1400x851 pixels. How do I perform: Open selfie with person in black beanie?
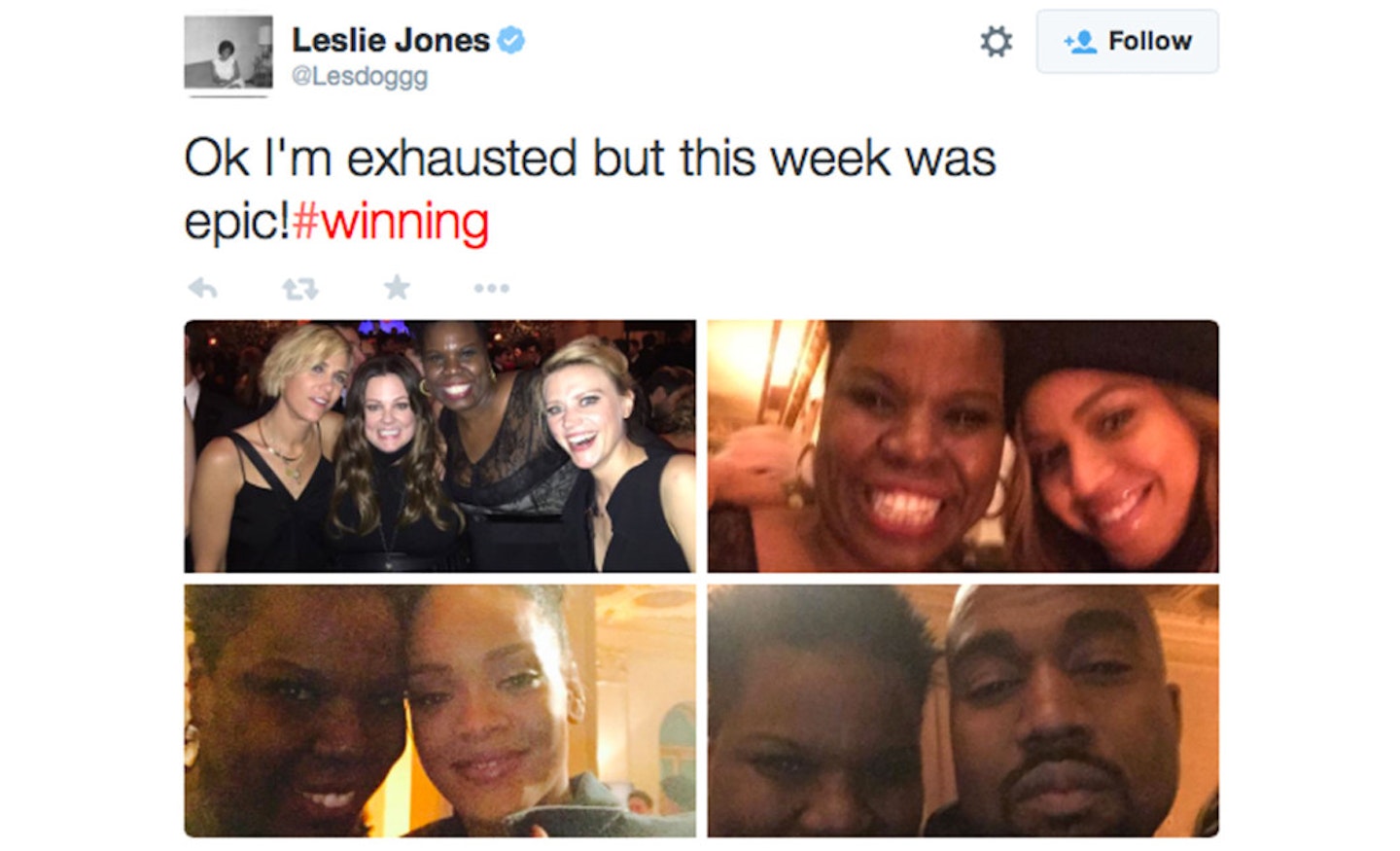pyautogui.click(x=962, y=446)
